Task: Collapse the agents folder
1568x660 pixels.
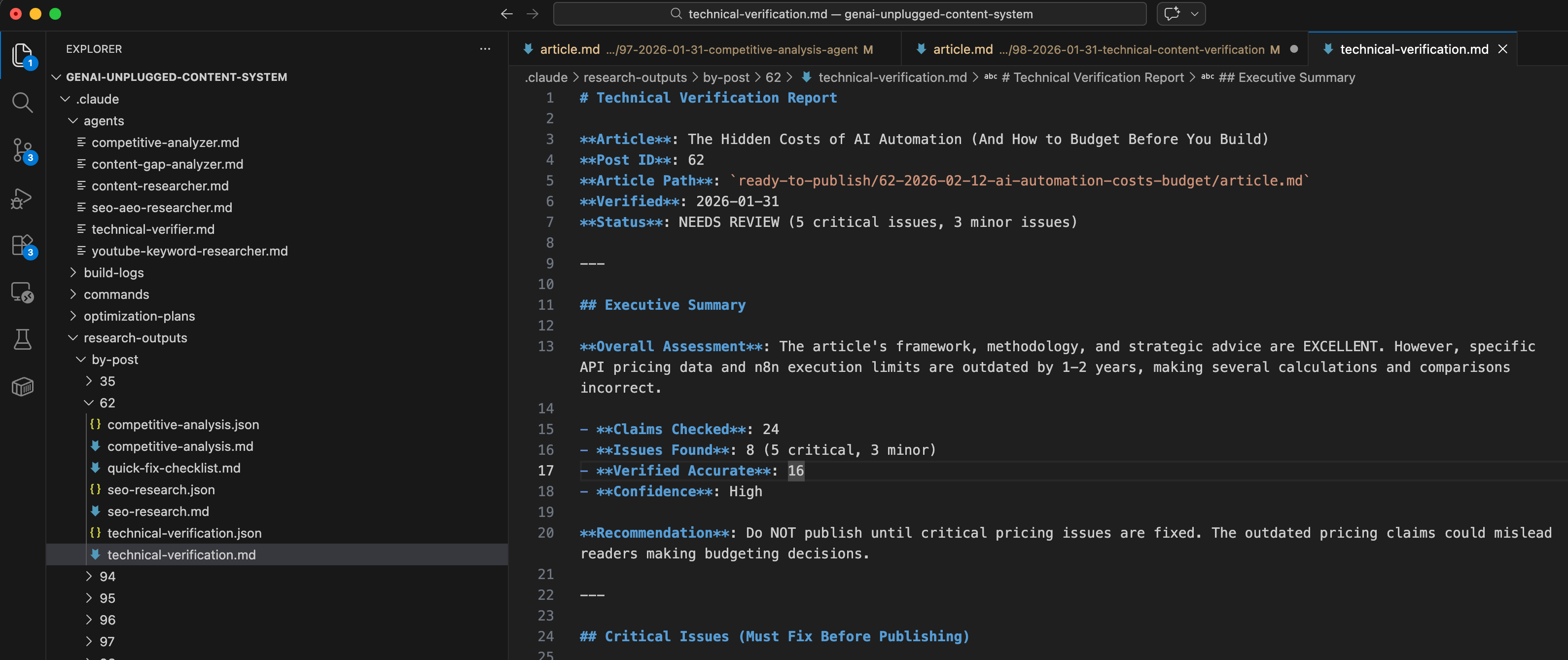Action: pyautogui.click(x=104, y=120)
